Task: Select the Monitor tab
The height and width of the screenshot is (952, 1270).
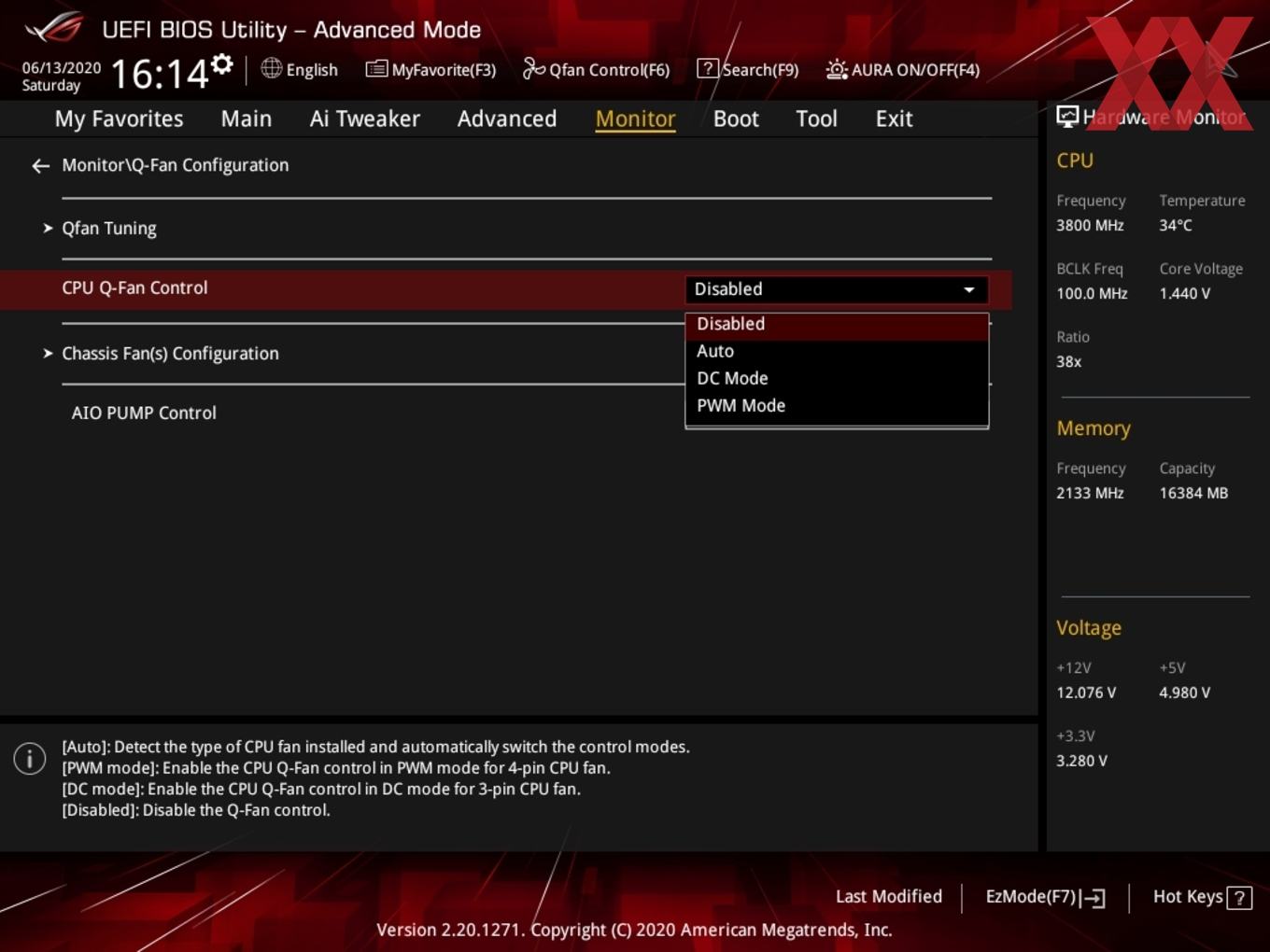Action: pyautogui.click(x=636, y=119)
